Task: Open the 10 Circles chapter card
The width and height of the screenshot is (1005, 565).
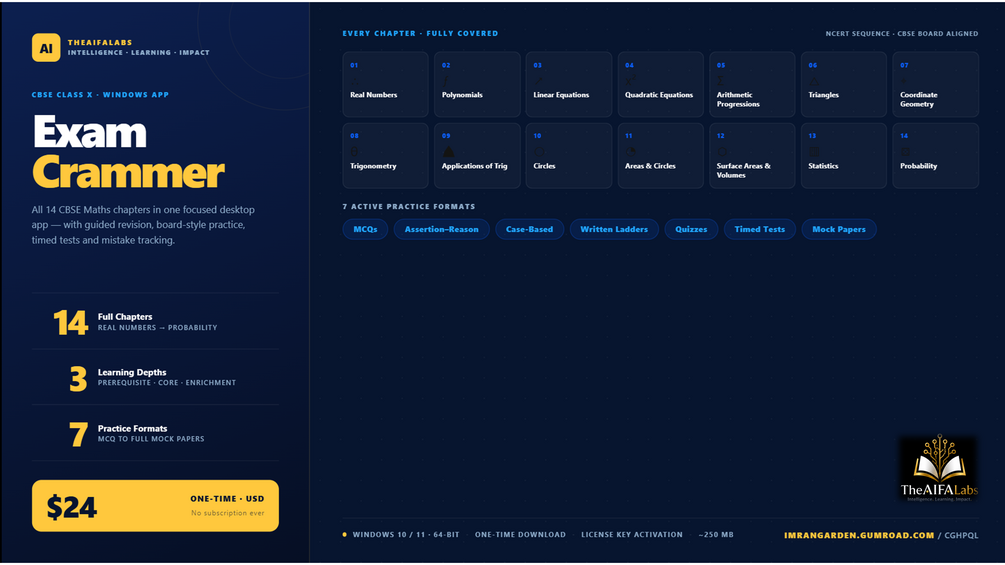Action: (x=569, y=156)
